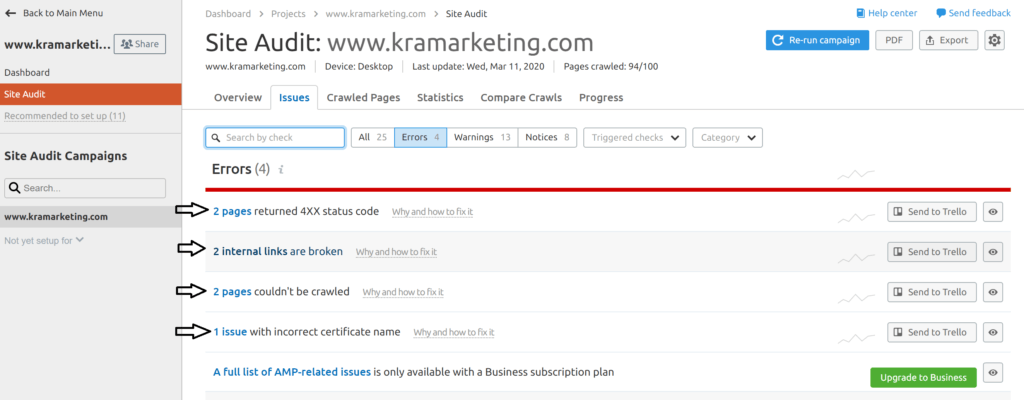Open the Help center link
The image size is (1024, 400).
tap(887, 13)
